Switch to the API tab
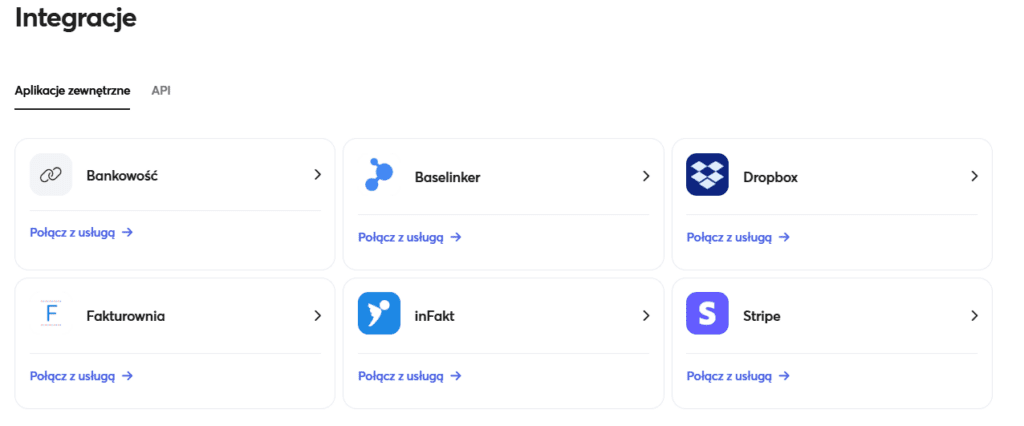1024x426 pixels. (161, 90)
